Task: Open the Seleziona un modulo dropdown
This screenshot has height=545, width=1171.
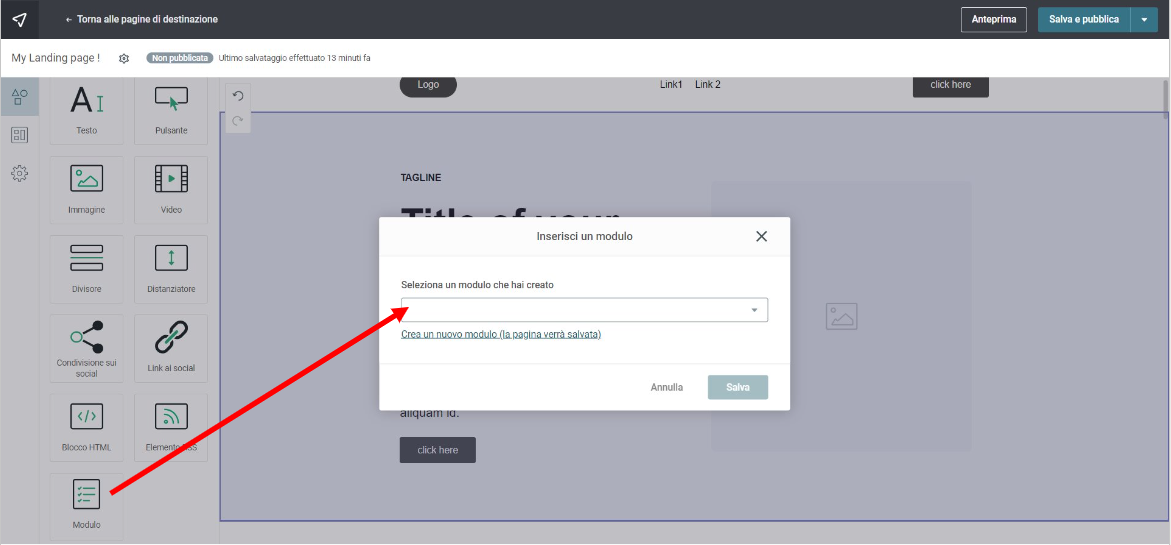Action: pos(584,310)
